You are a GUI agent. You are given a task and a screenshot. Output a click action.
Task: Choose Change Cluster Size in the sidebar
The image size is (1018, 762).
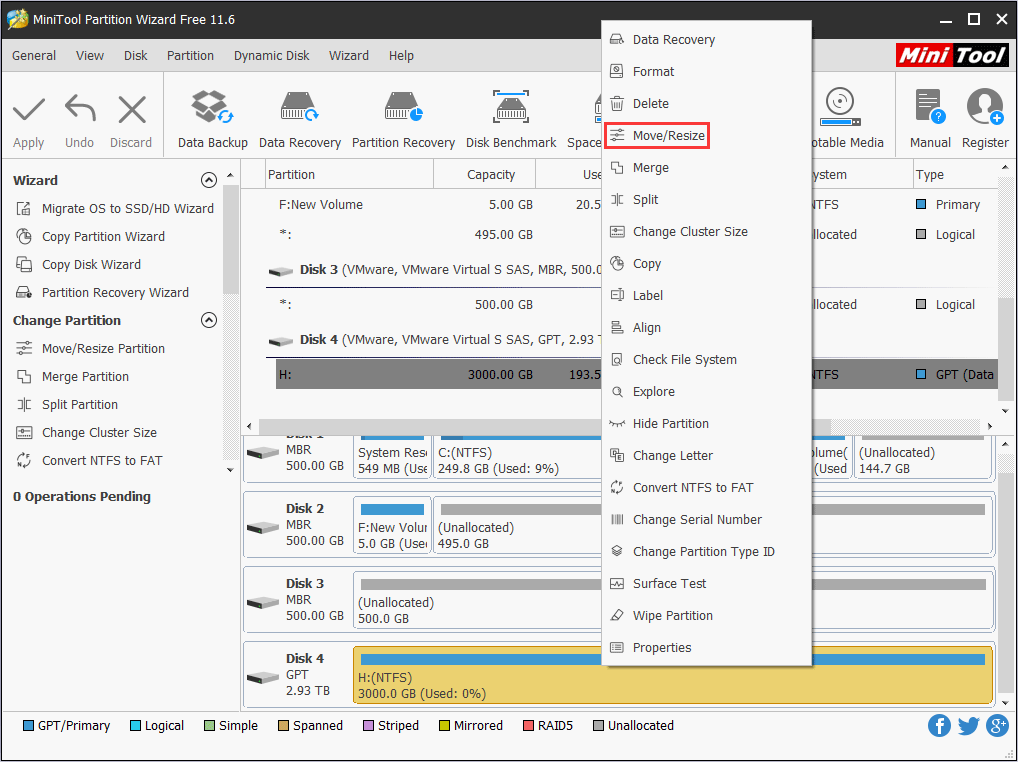[x=86, y=432]
